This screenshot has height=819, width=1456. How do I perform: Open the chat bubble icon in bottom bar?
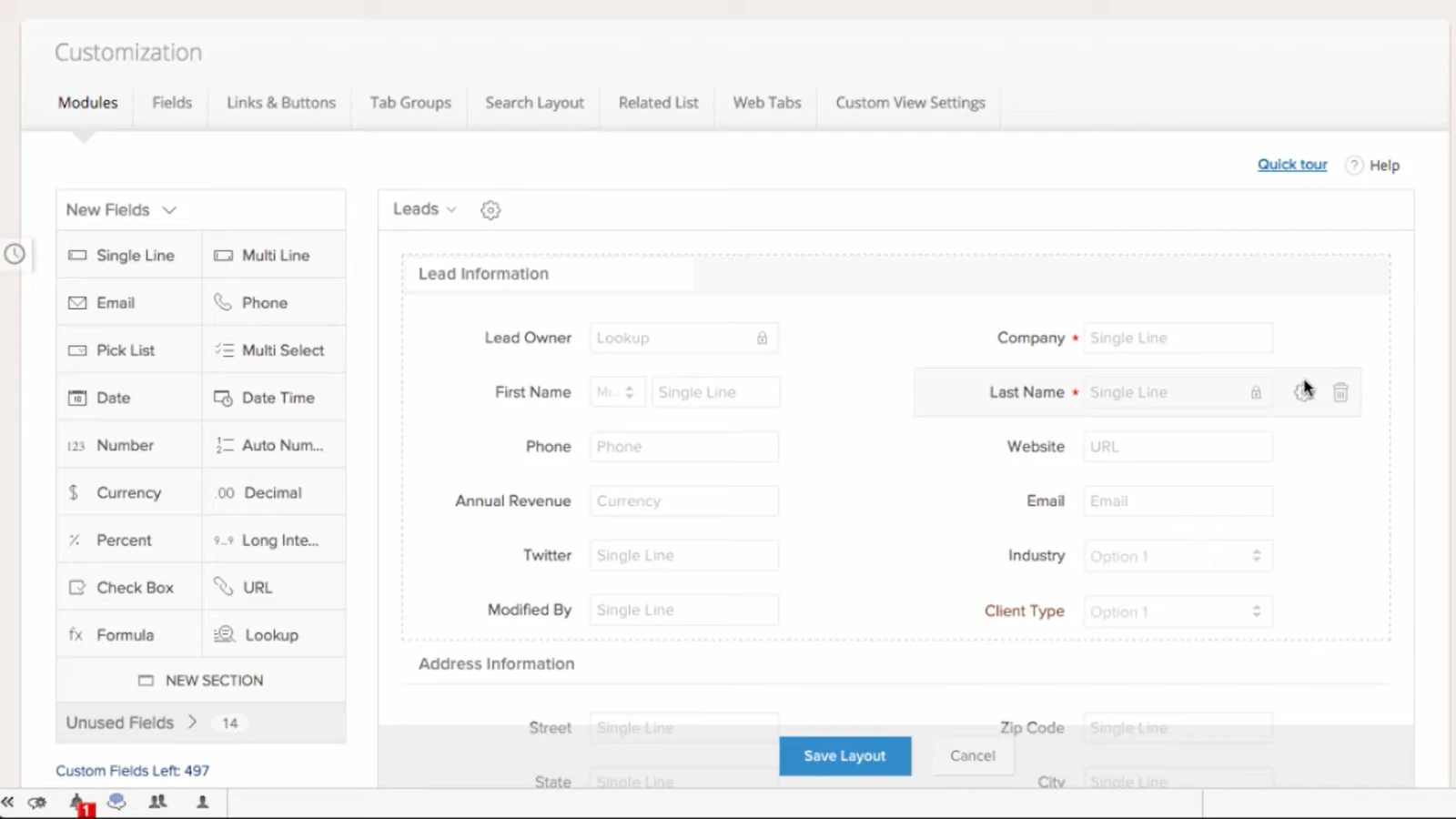tap(116, 802)
